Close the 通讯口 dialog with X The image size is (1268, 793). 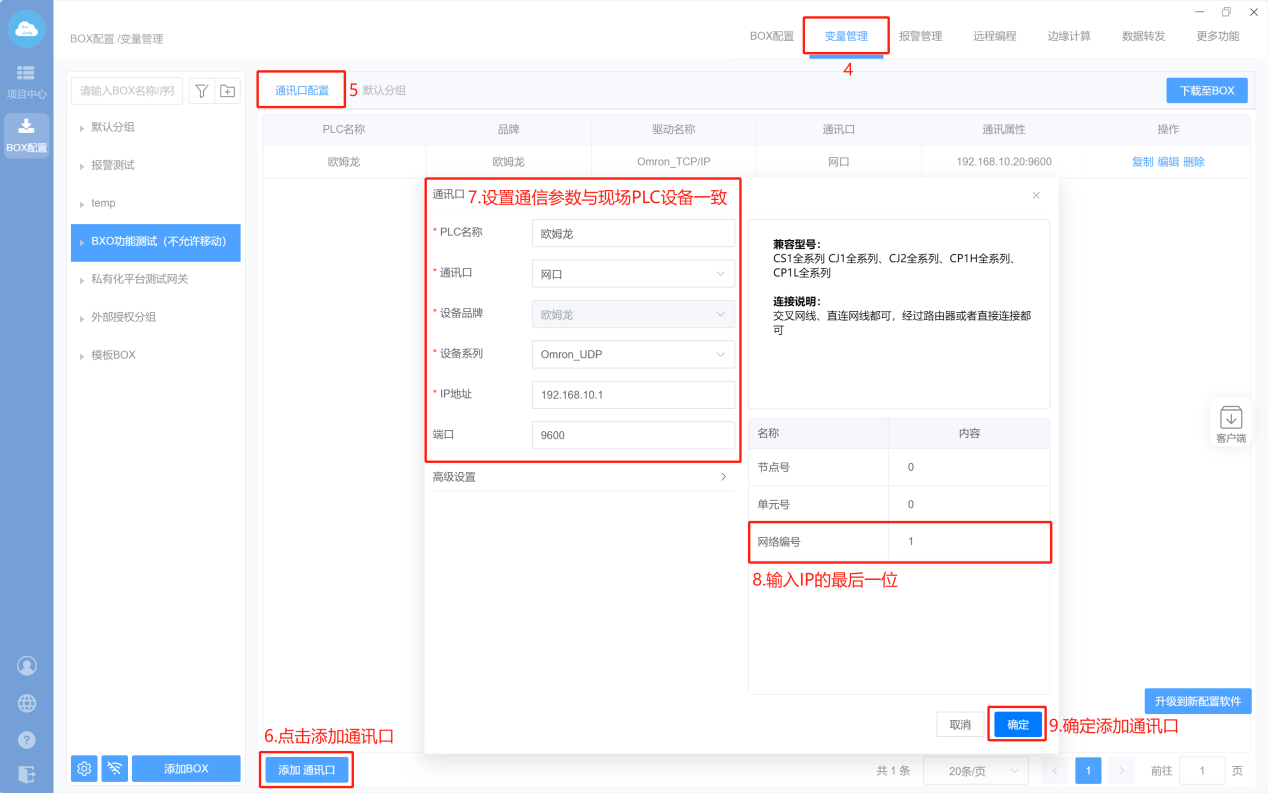pos(1036,195)
